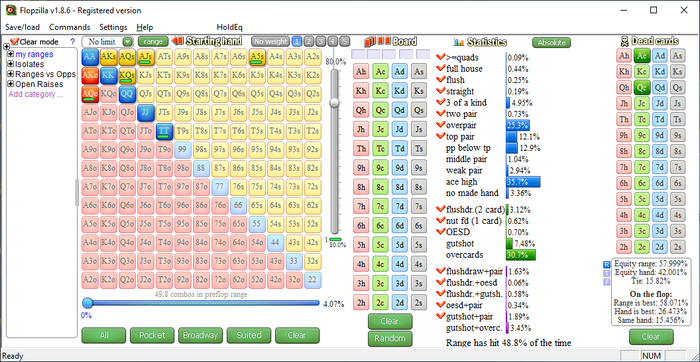The image size is (700, 362).
Task: Expand the Open Raises tree node
Action: 10,84
